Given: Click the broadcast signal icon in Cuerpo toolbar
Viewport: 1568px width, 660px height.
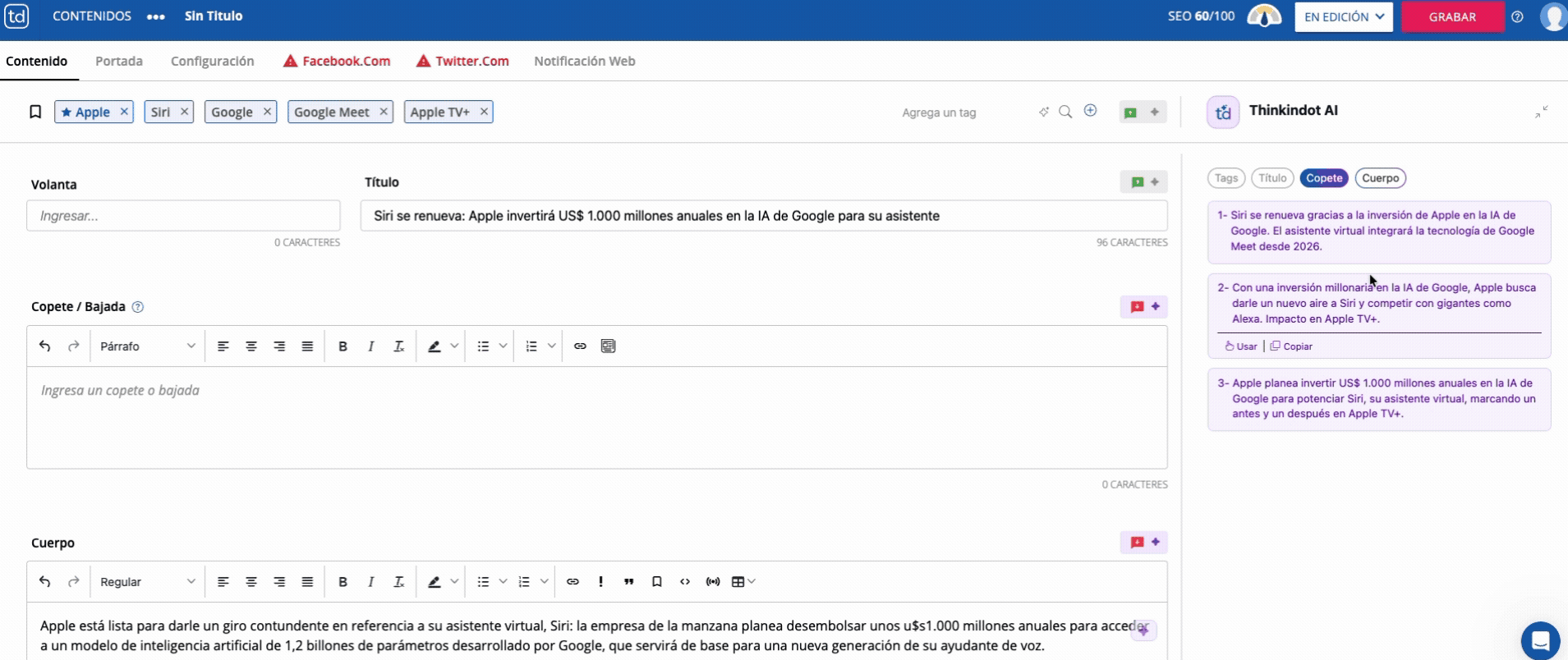Looking at the screenshot, I should [x=713, y=582].
